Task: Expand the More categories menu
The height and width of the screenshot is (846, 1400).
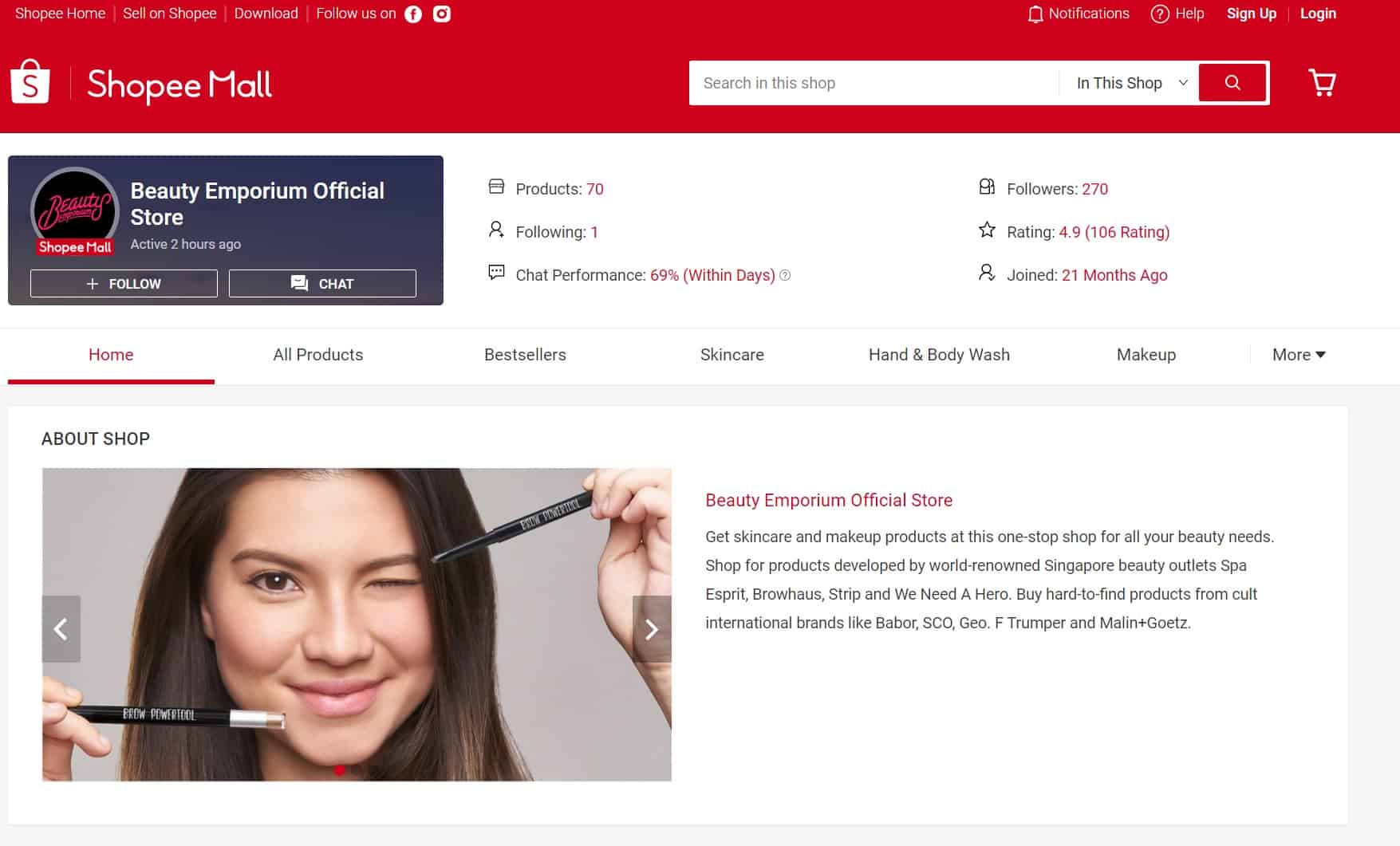Action: [x=1299, y=355]
